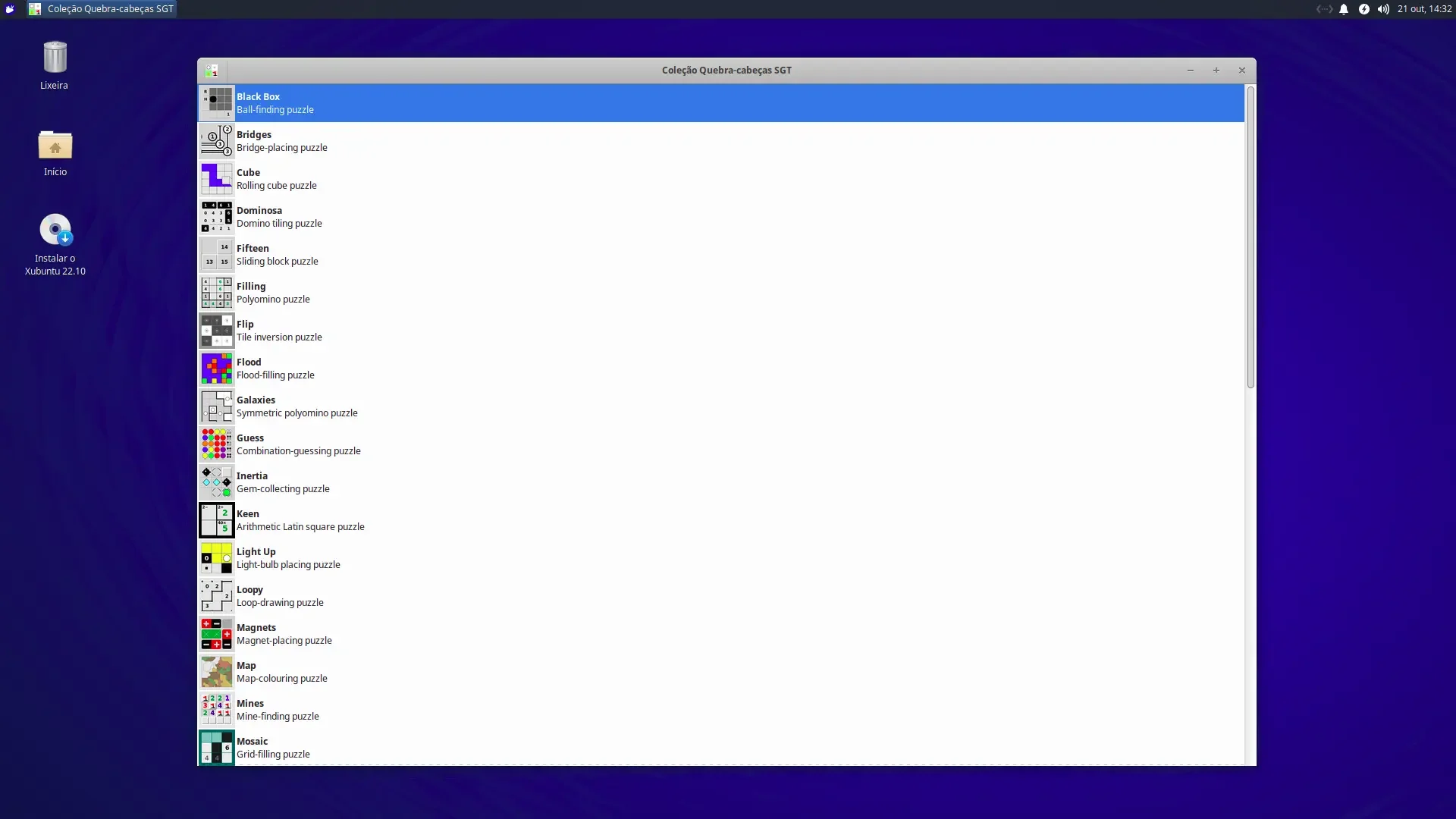Click the Dominosa puzzle icon

click(x=216, y=217)
